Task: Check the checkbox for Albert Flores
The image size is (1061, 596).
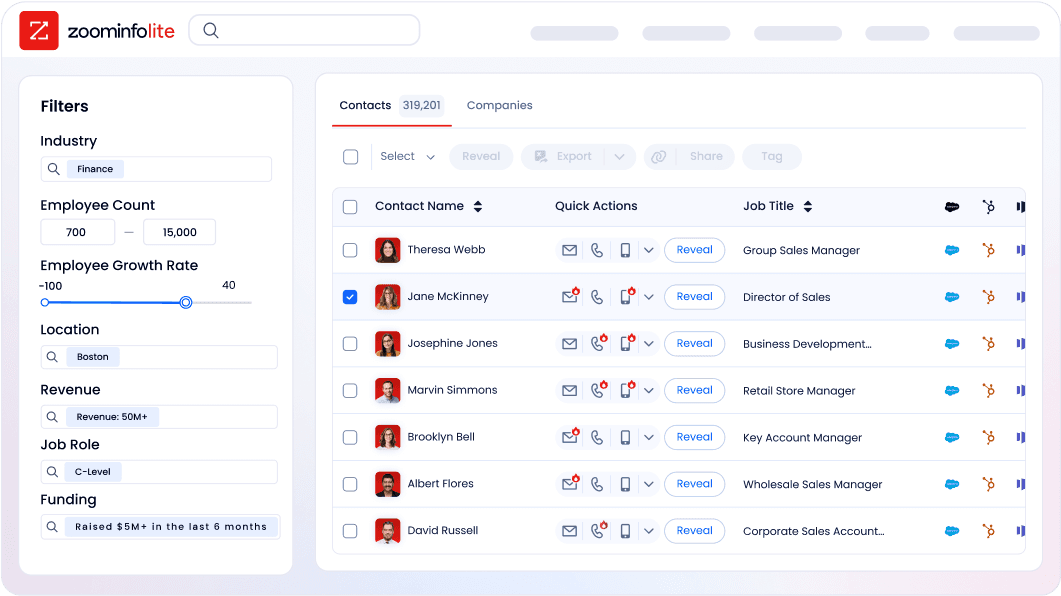Action: pos(350,484)
